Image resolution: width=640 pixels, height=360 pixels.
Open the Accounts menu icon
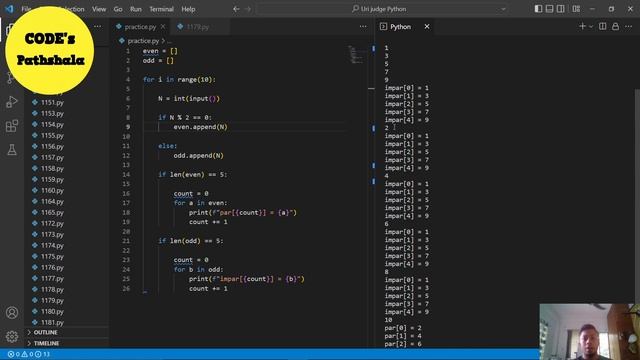pos(12,313)
